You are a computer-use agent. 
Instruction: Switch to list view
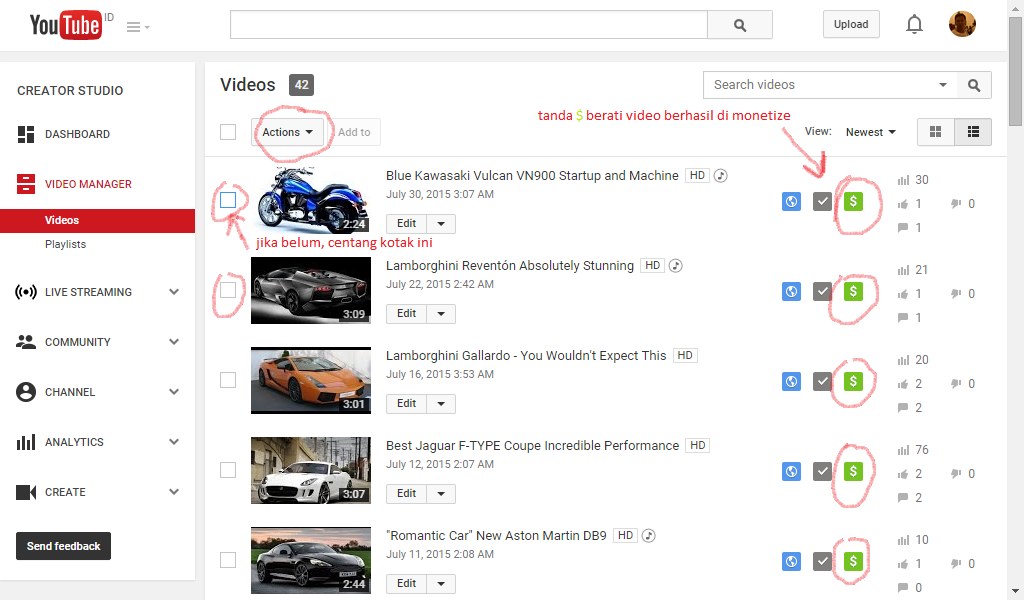click(973, 132)
